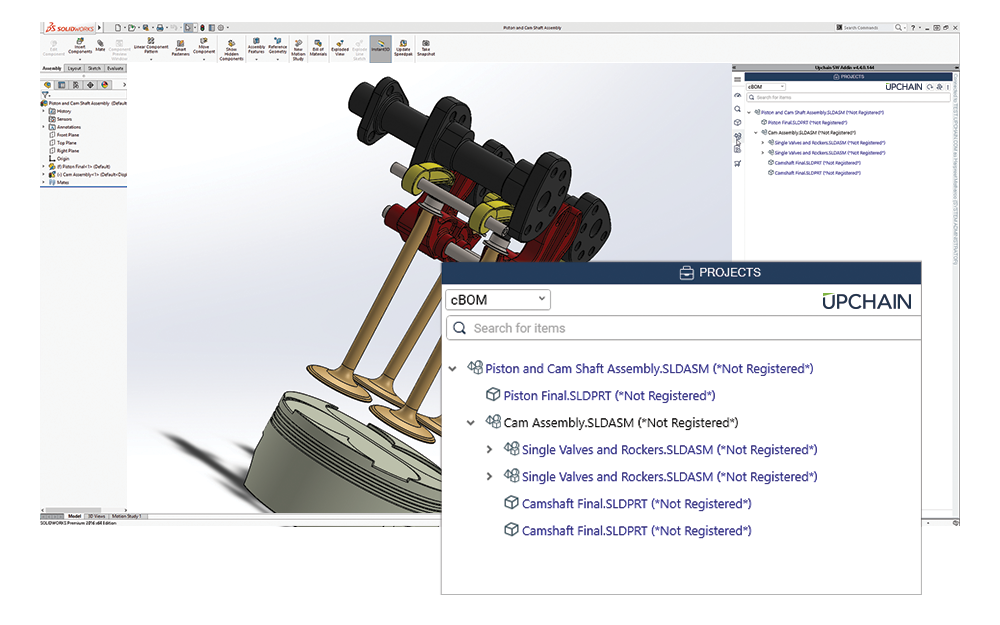Viewport: 1000px width, 625px height.
Task: Open the DisplayManager tab icon
Action: click(105, 84)
